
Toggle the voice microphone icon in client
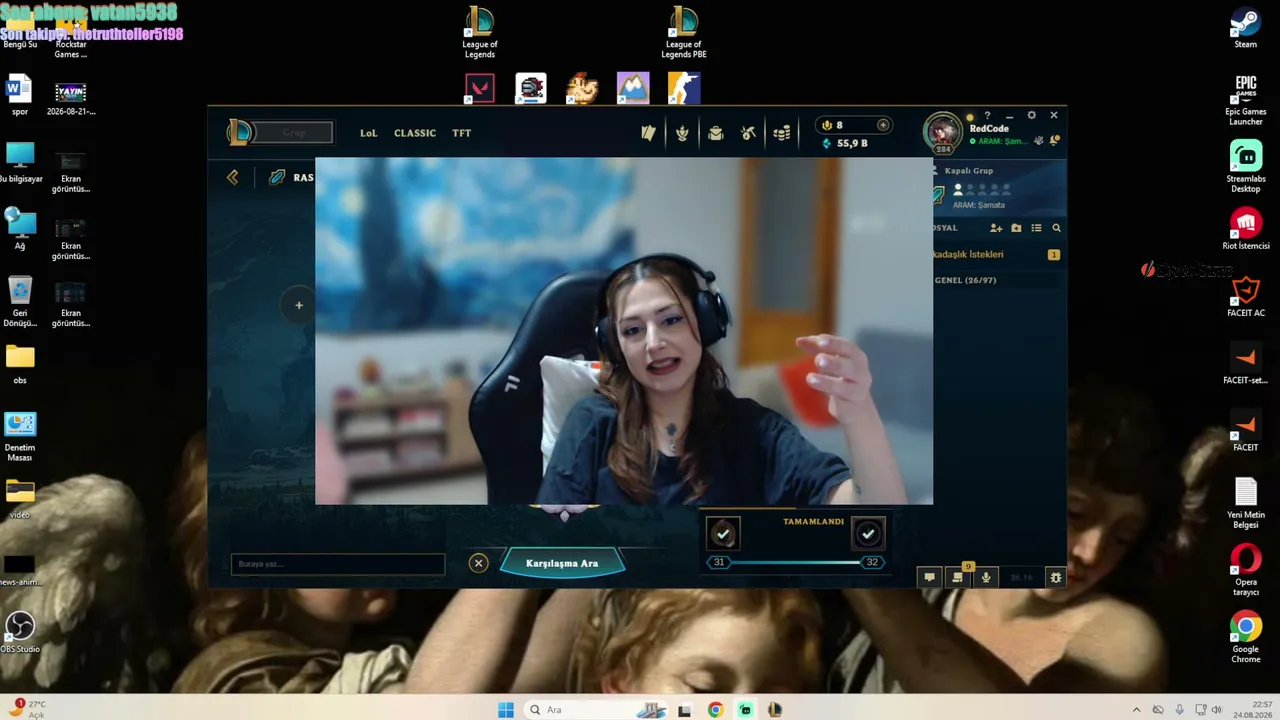pos(986,577)
